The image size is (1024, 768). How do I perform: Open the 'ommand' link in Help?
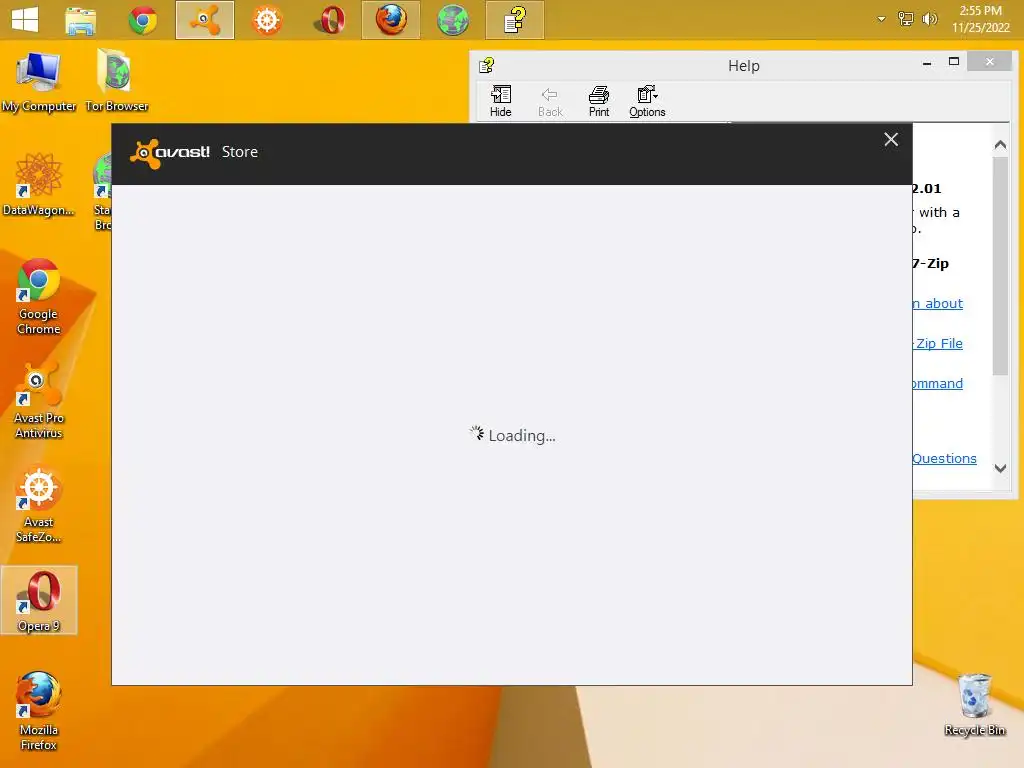(x=938, y=383)
